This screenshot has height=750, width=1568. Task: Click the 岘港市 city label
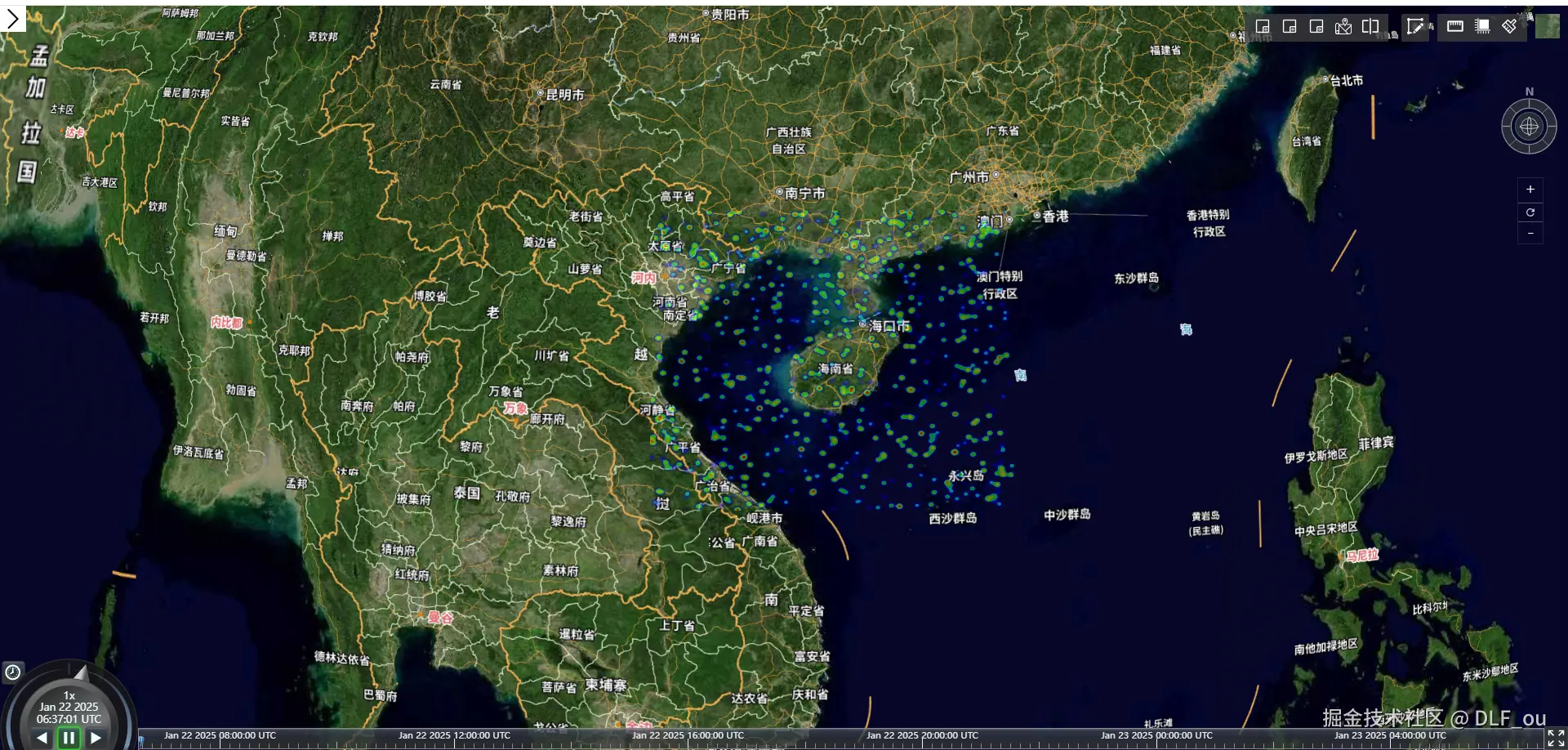point(765,518)
